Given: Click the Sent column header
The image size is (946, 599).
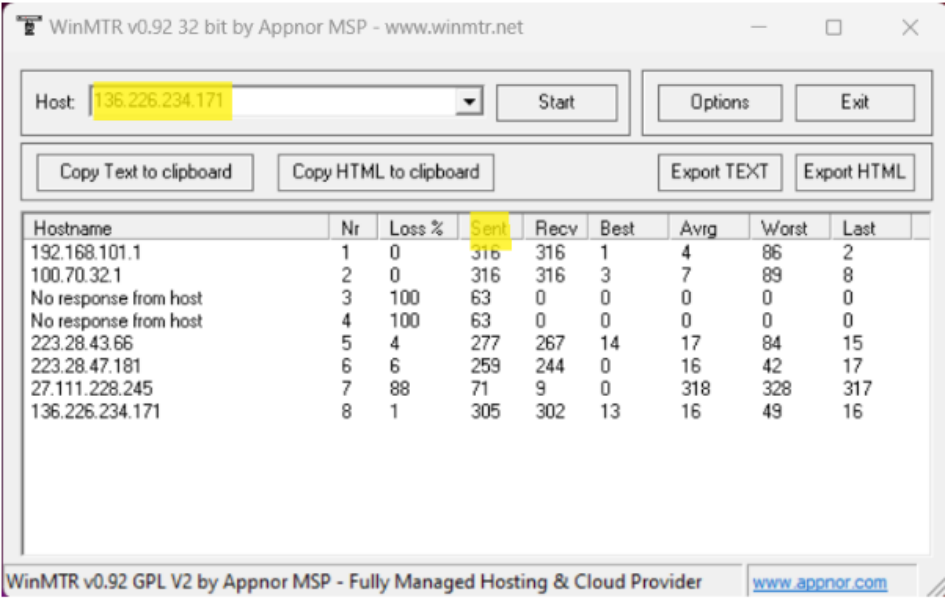Looking at the screenshot, I should [490, 228].
